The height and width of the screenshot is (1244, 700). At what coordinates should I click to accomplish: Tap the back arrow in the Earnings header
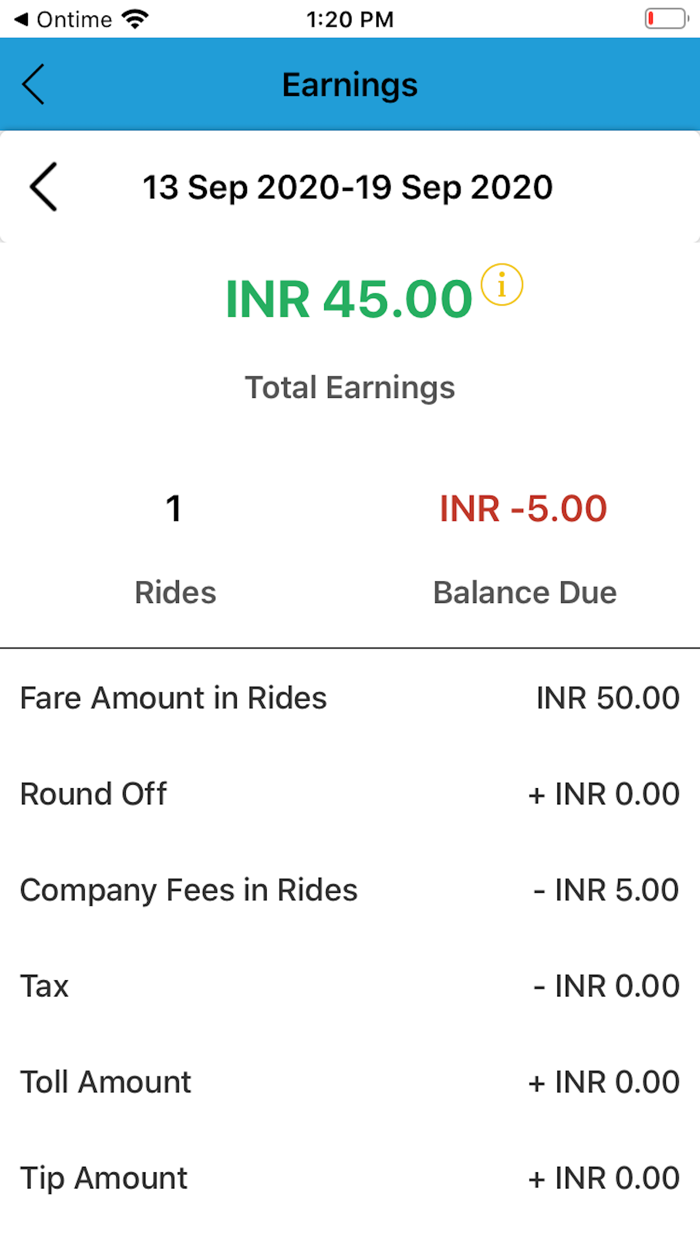pyautogui.click(x=33, y=85)
